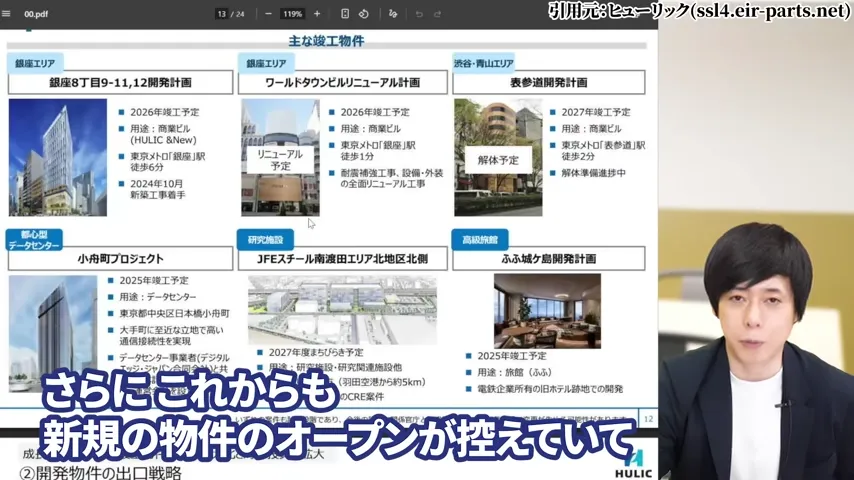Click the 研究施設 tag
Screen dimensions: 854x480
pos(265,240)
